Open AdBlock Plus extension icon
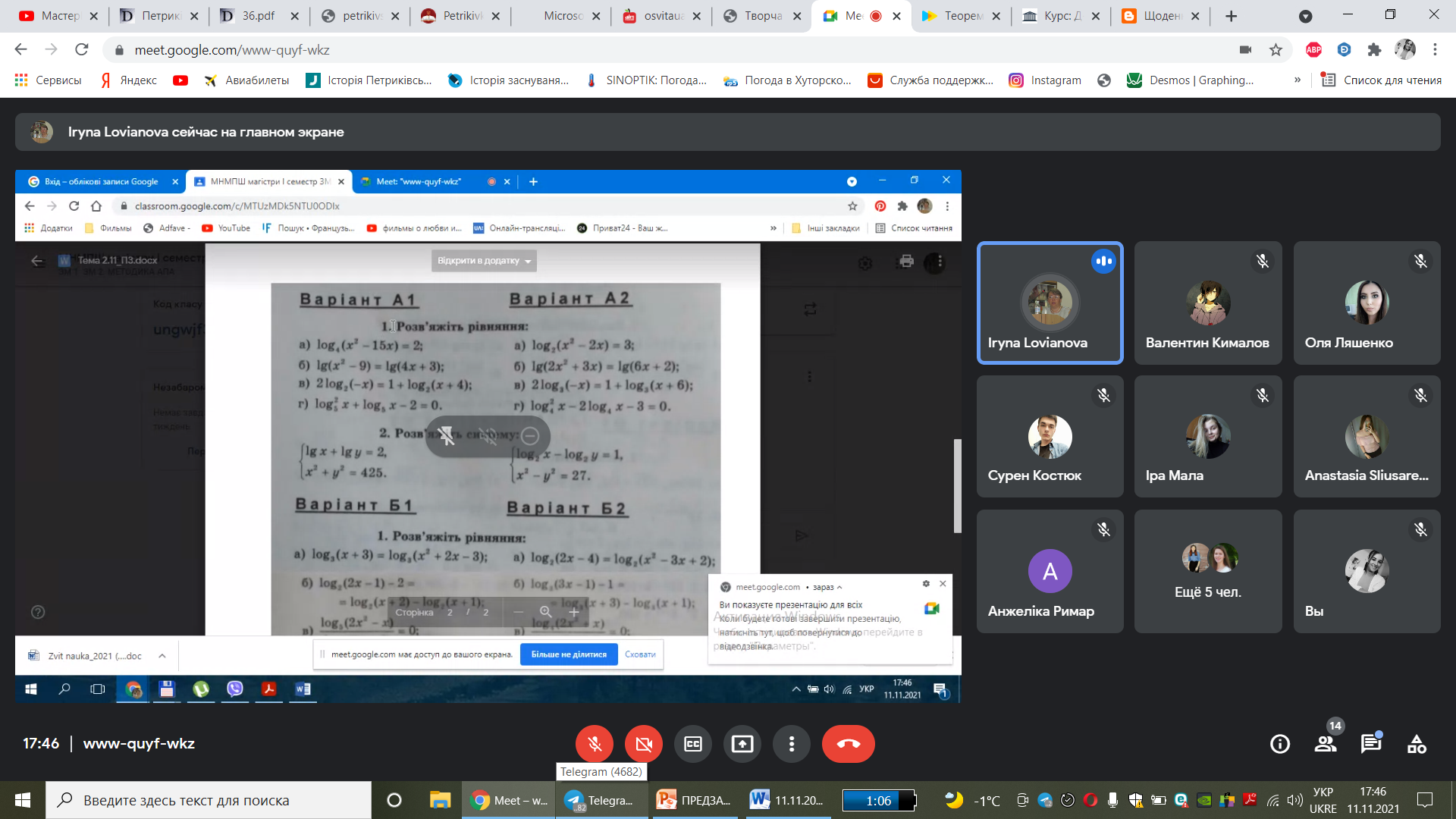This screenshot has height=819, width=1456. point(1314,50)
